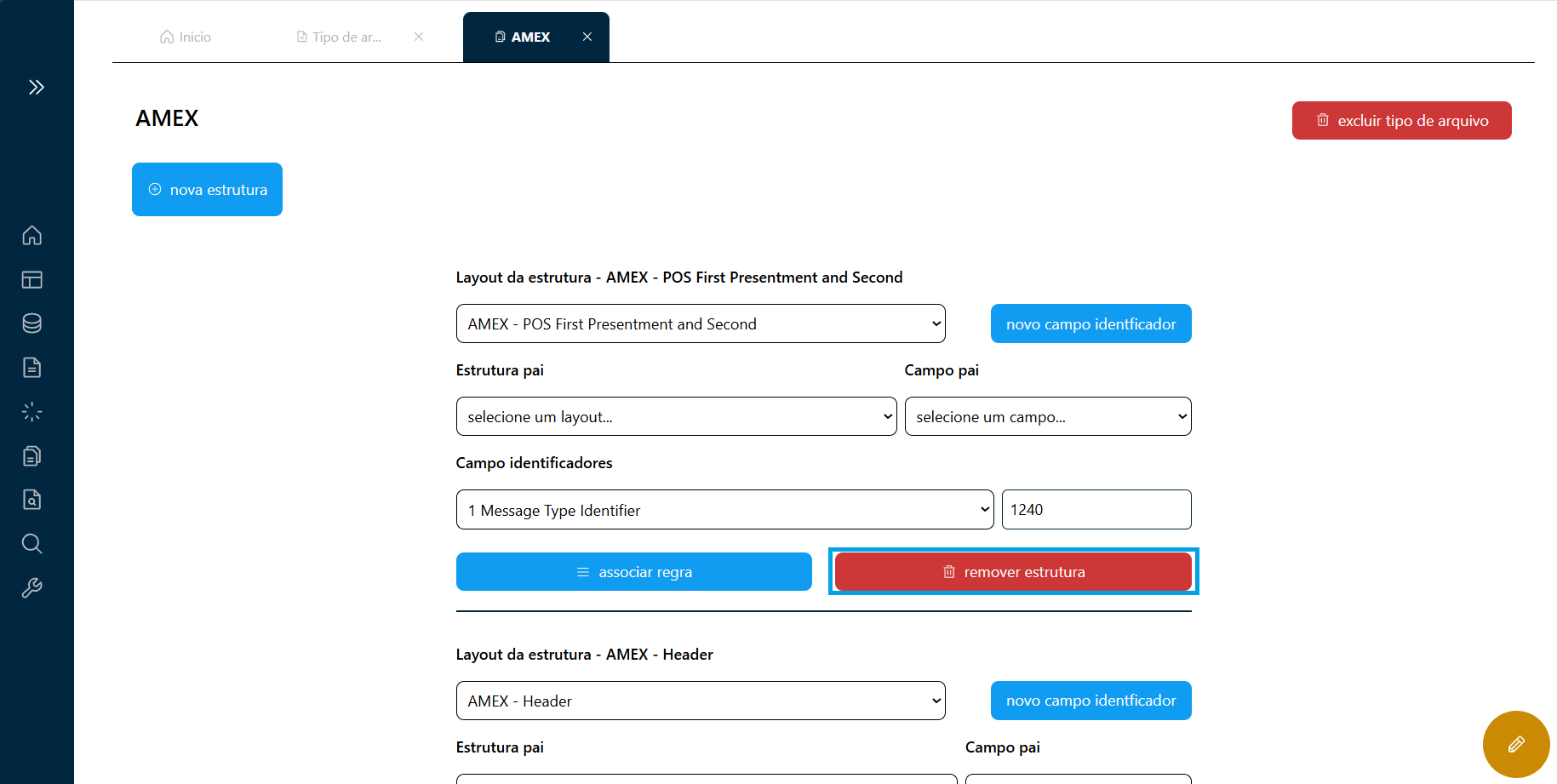Image resolution: width=1557 pixels, height=784 pixels.
Task: Close the AMEX tab
Action: [x=587, y=37]
